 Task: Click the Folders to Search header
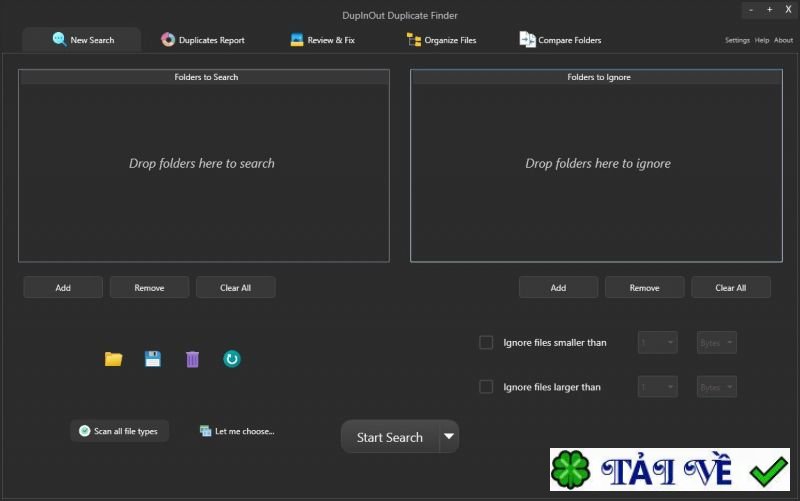click(204, 77)
